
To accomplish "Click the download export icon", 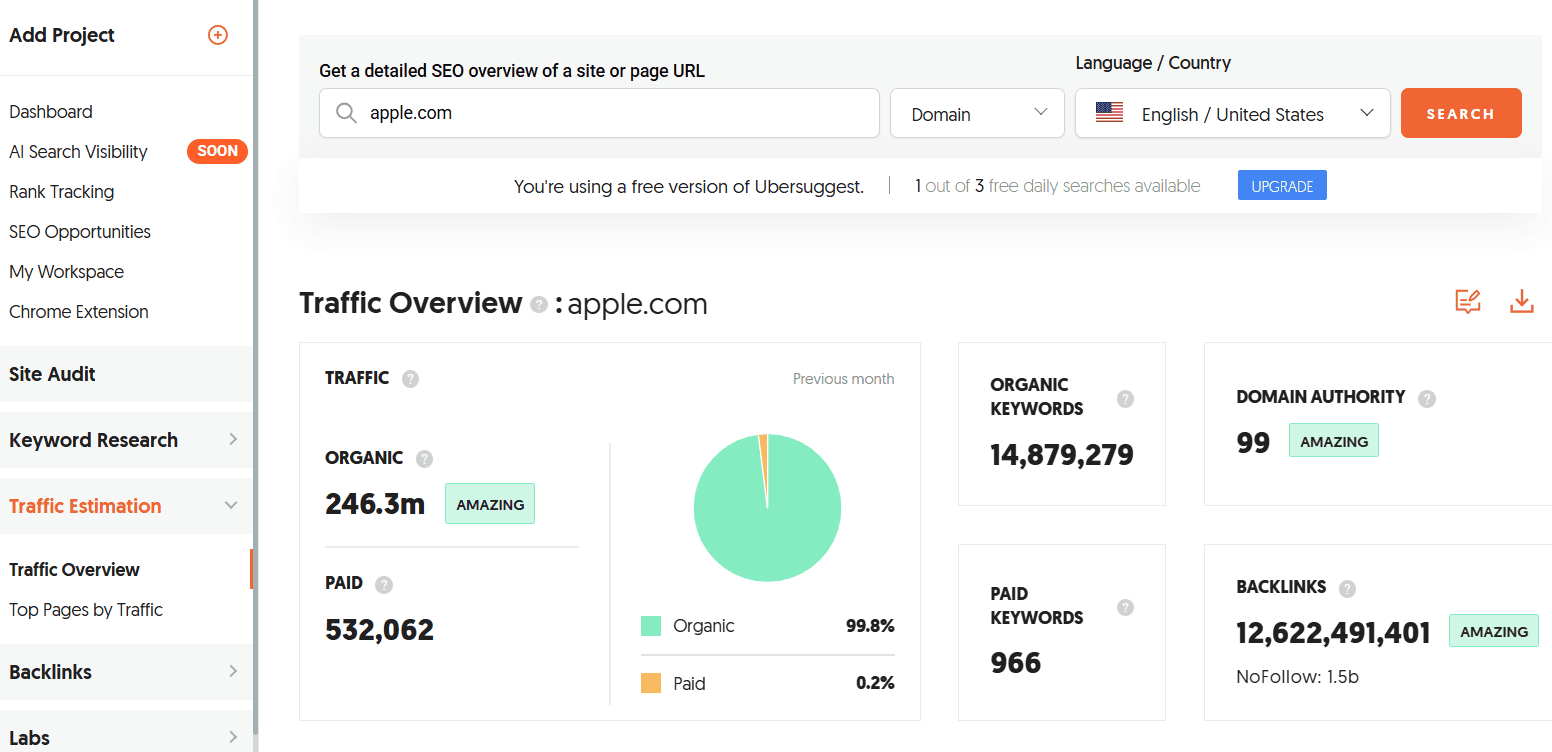I will pyautogui.click(x=1521, y=302).
